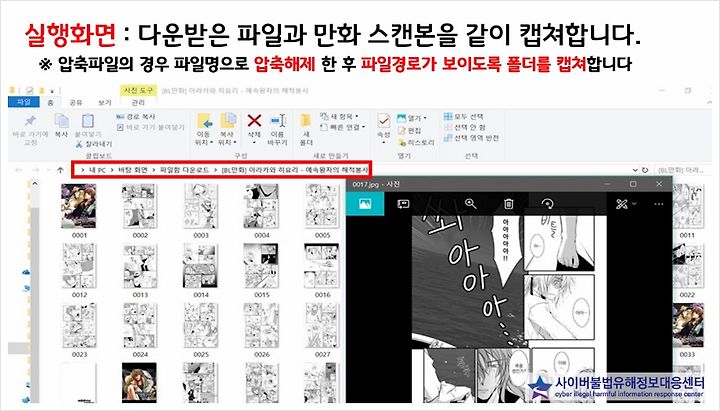Screen dimensions: 720x411
Task: Click 바로 가기 붙여넣기 (Paste shortcut)
Action: (x=151, y=127)
